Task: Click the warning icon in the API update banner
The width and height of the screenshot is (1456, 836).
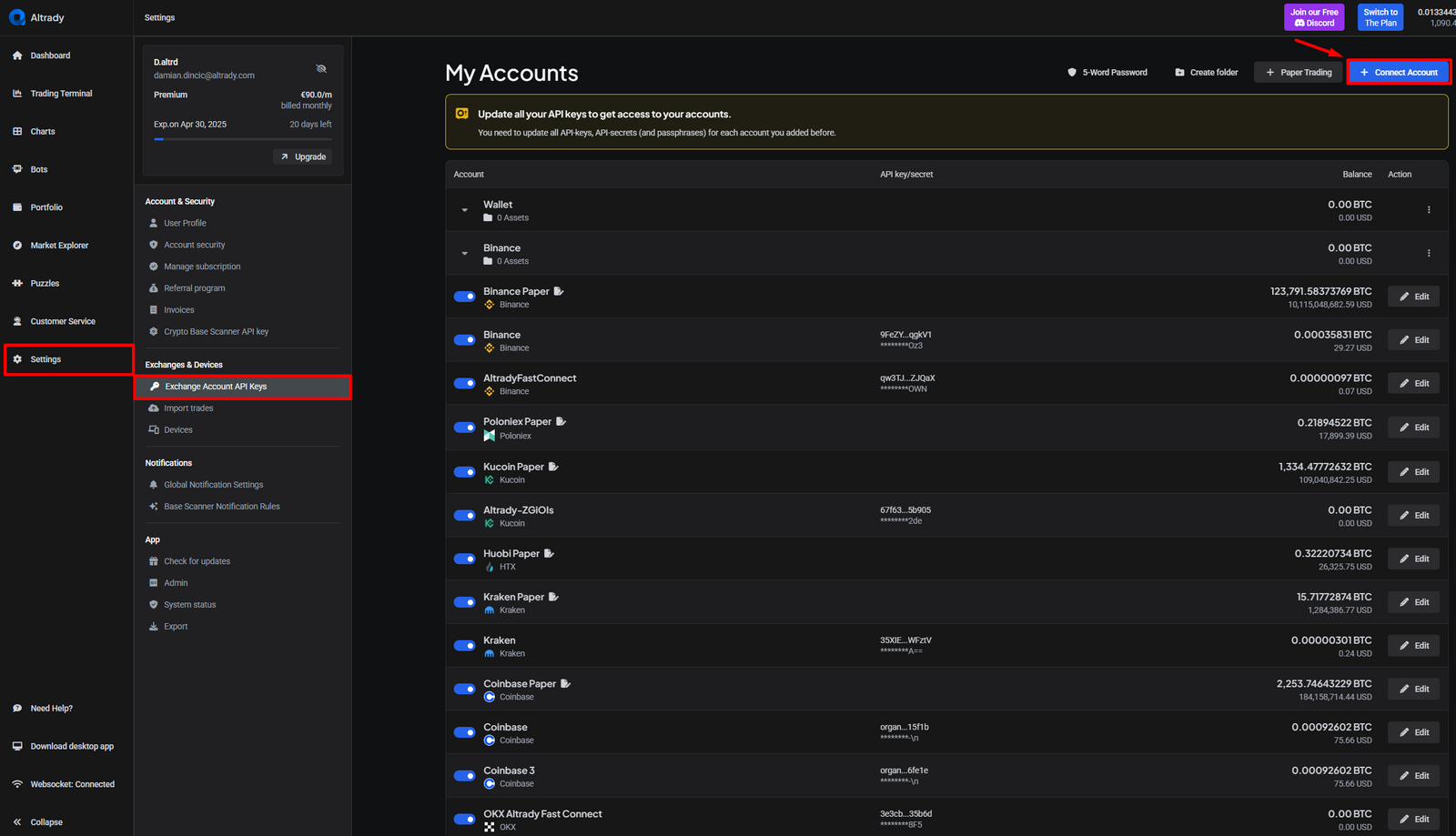Action: pos(462,114)
